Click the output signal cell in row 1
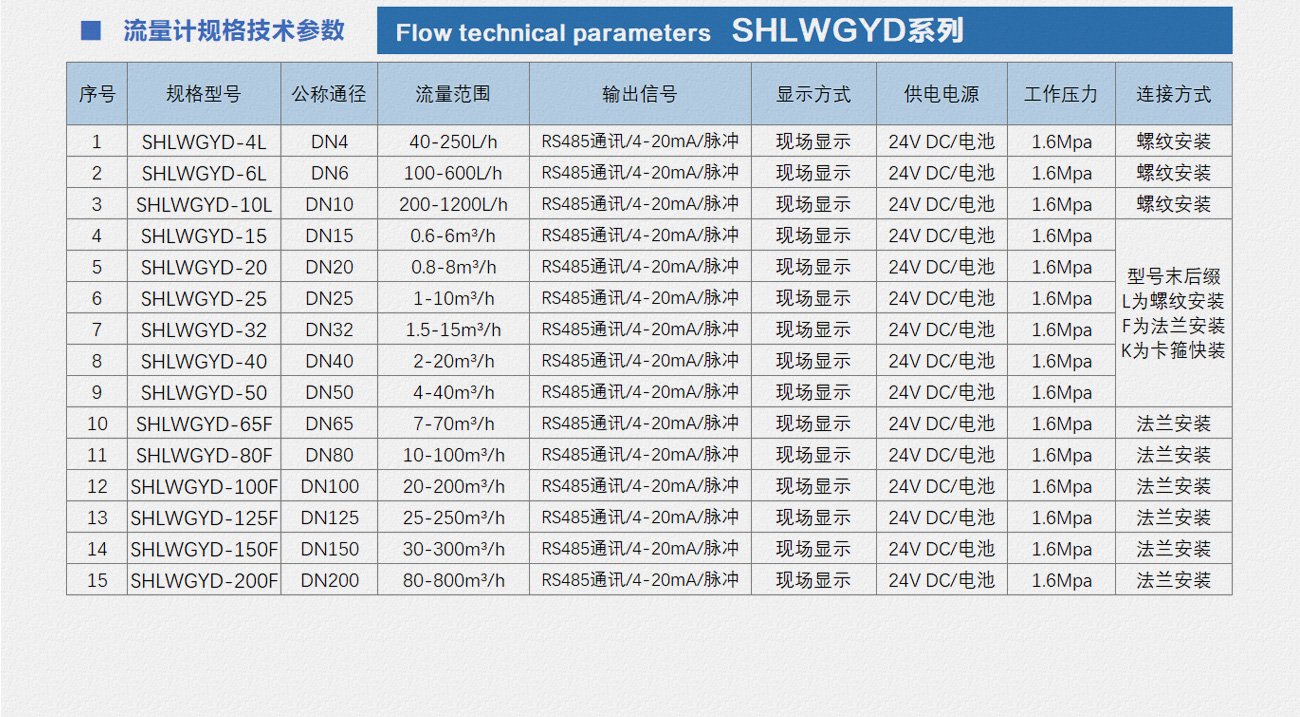The width and height of the screenshot is (1300, 717). pyautogui.click(x=640, y=141)
